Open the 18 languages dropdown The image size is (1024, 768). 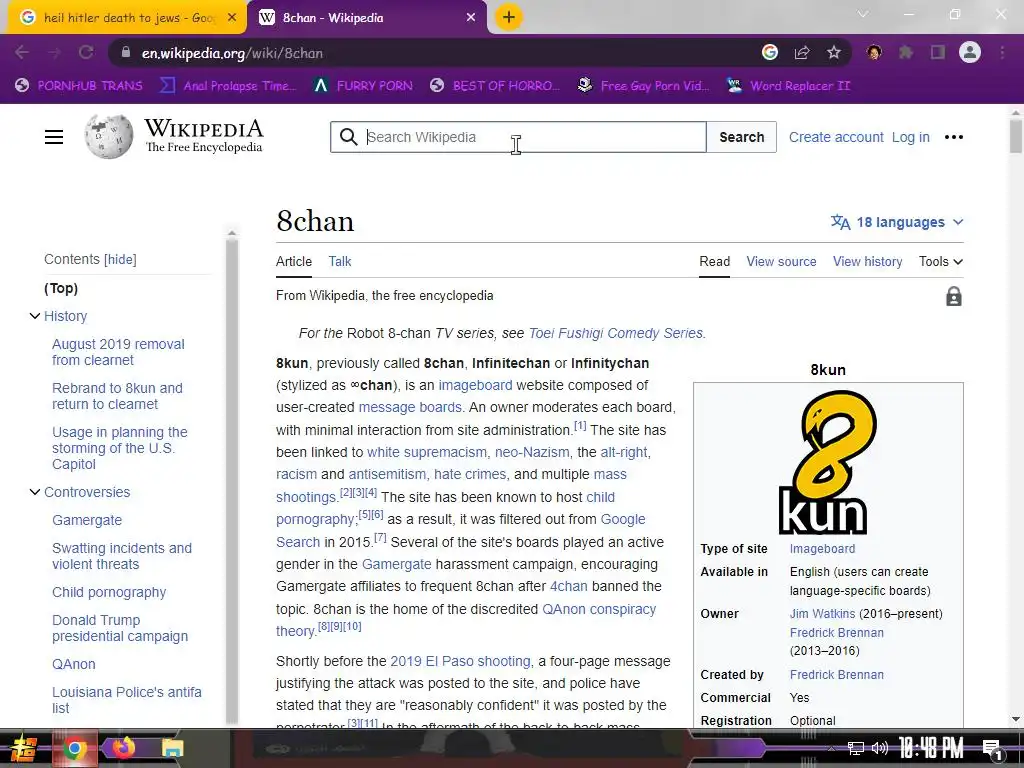pos(897,222)
